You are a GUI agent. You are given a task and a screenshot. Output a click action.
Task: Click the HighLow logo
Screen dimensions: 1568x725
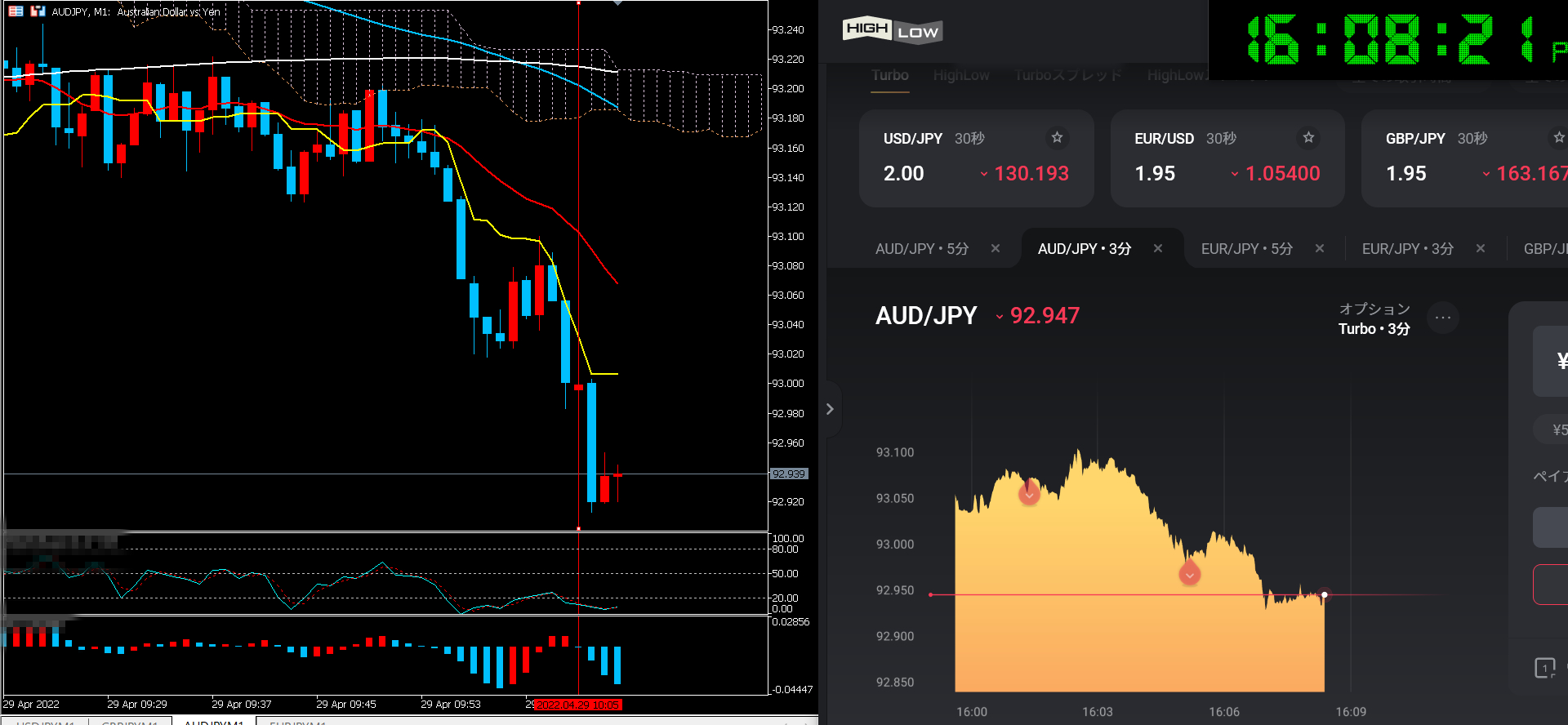pos(892,31)
